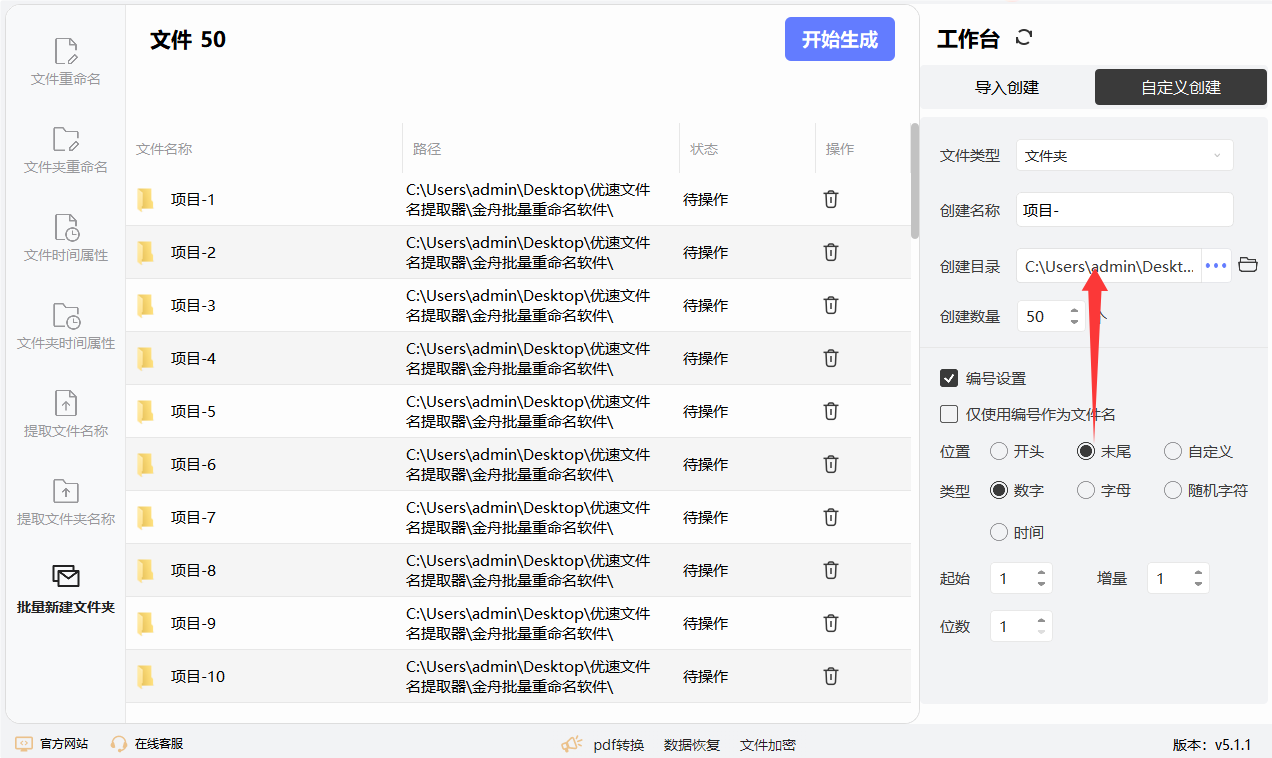This screenshot has width=1272, height=758.
Task: Delete the 项目-3 row
Action: click(x=830, y=305)
